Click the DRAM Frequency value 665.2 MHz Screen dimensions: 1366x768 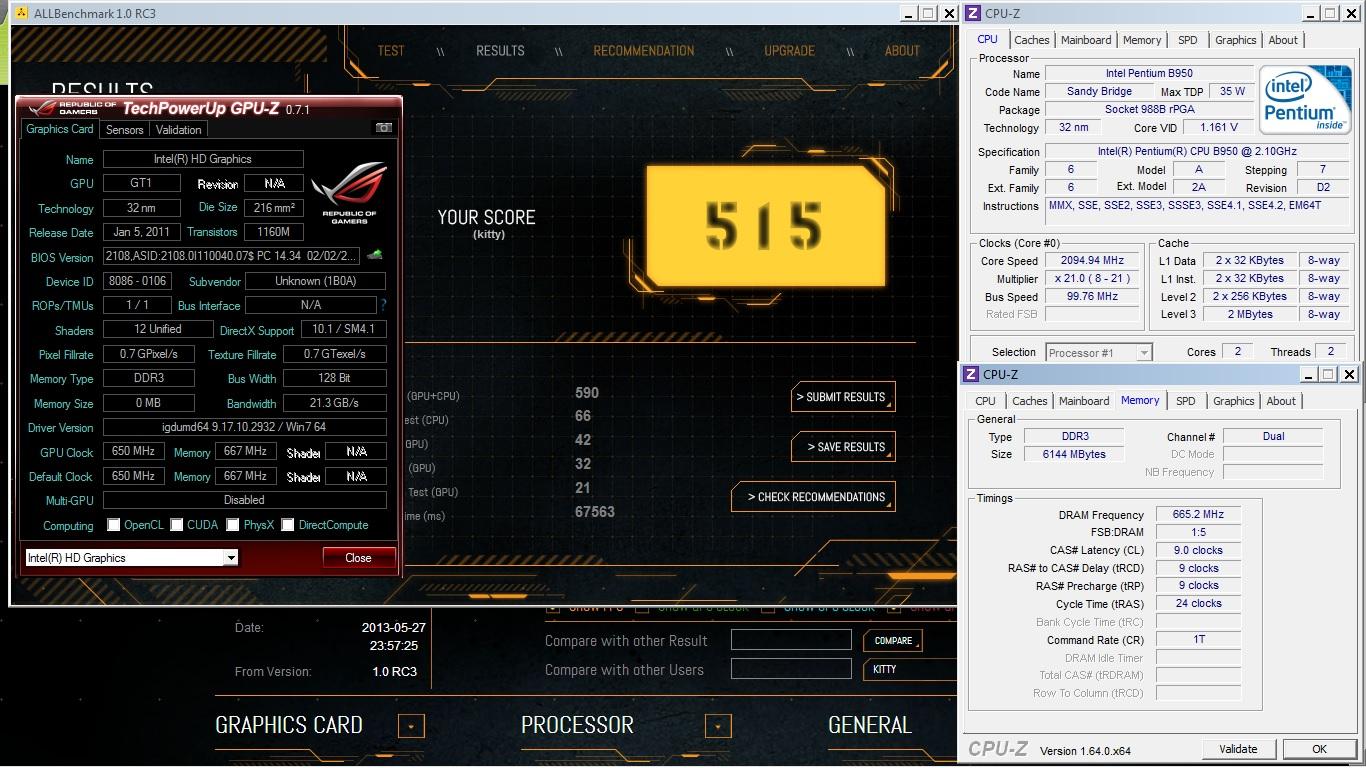coord(1198,515)
